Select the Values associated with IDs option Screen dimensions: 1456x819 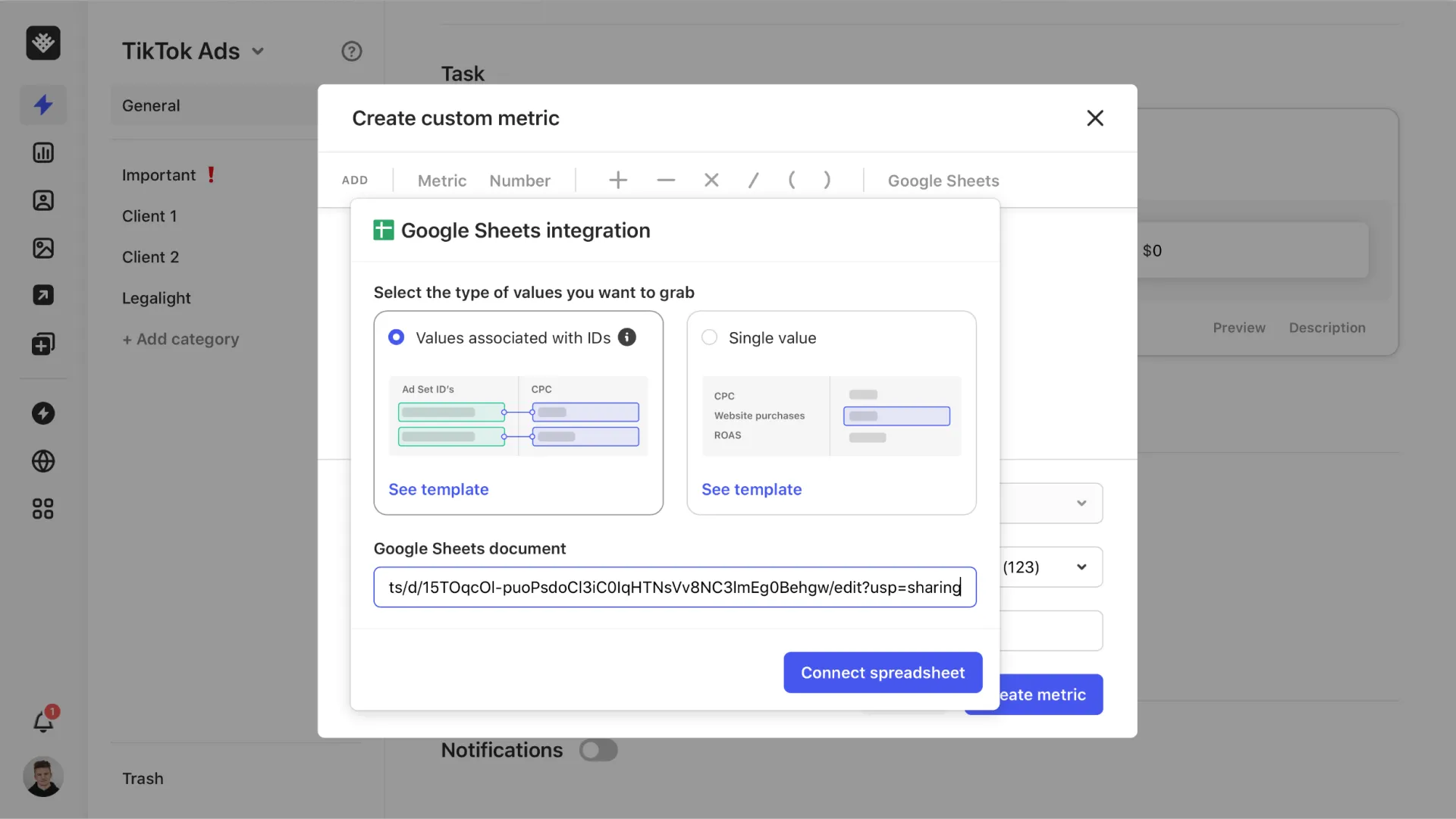click(396, 337)
